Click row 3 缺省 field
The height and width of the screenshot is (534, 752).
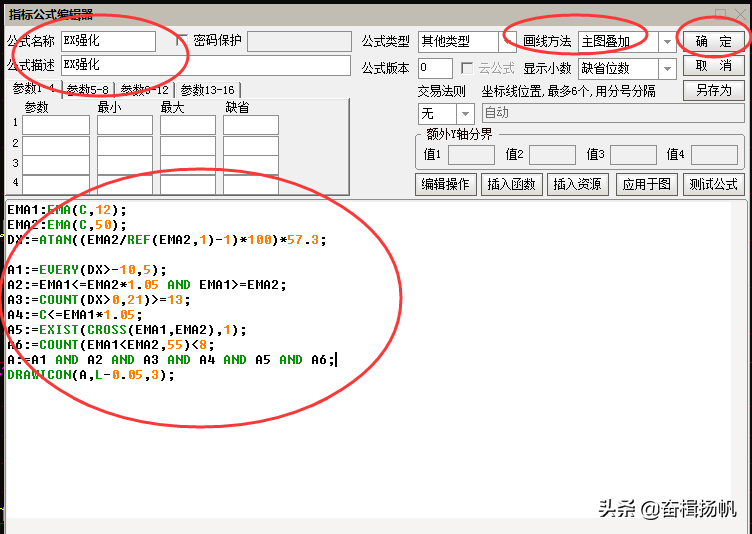pyautogui.click(x=251, y=165)
